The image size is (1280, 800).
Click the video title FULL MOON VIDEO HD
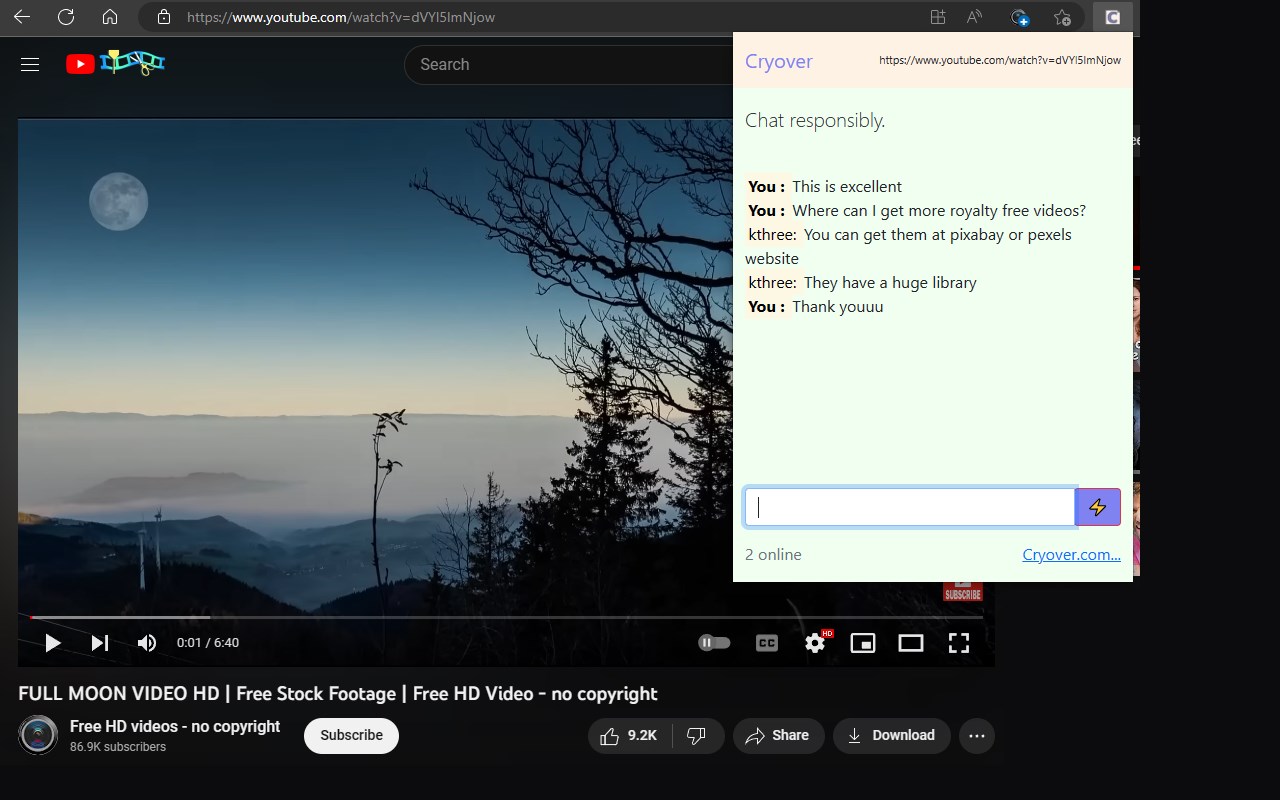coord(338,694)
